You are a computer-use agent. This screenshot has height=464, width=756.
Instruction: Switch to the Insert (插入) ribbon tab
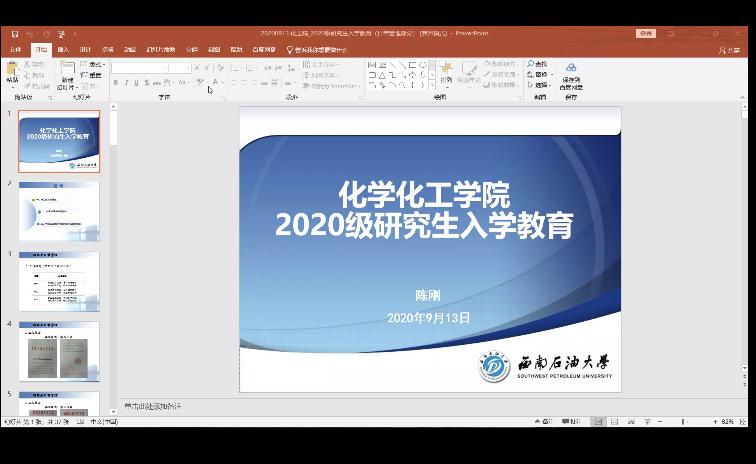click(63, 49)
